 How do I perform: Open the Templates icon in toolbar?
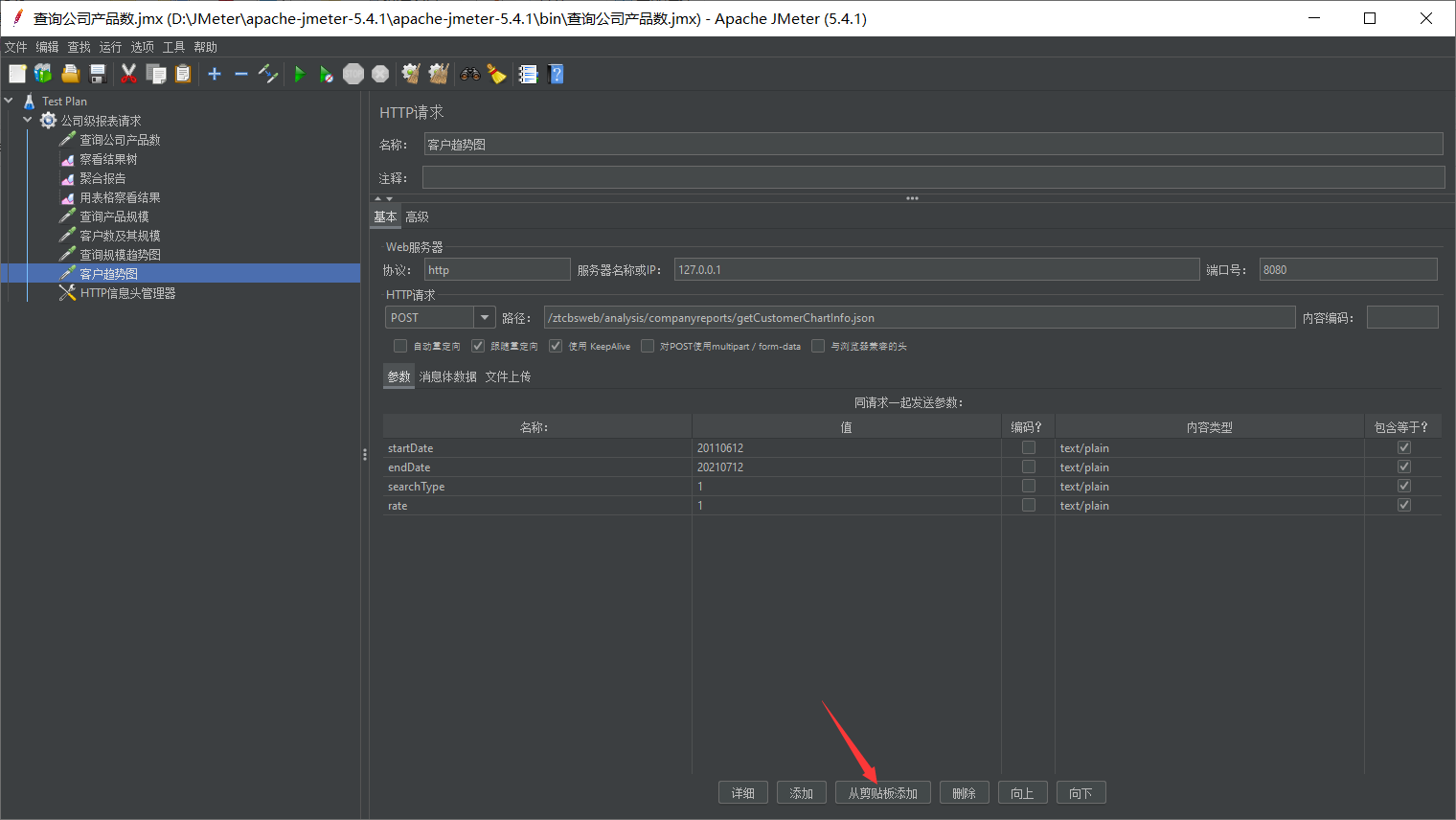[x=43, y=75]
